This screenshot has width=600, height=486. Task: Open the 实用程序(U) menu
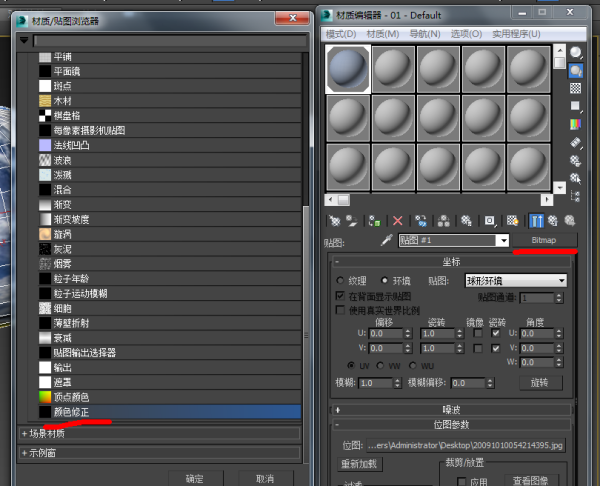point(516,34)
